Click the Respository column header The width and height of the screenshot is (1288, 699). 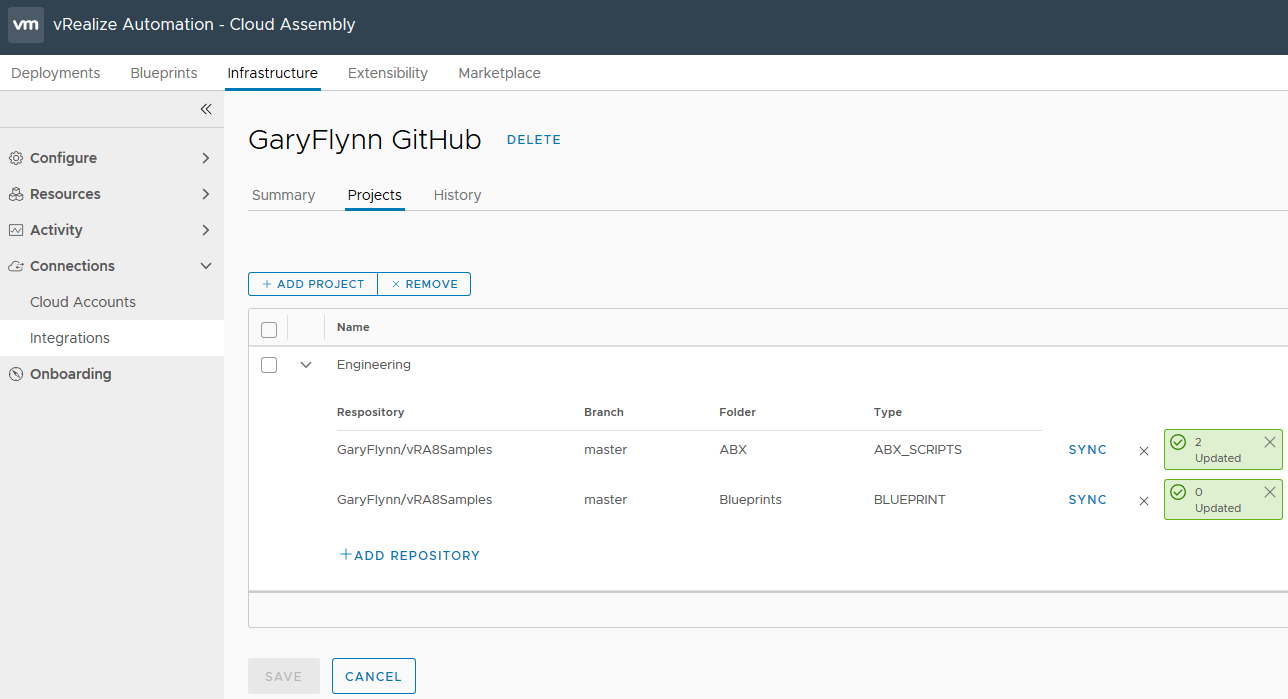pyautogui.click(x=371, y=412)
